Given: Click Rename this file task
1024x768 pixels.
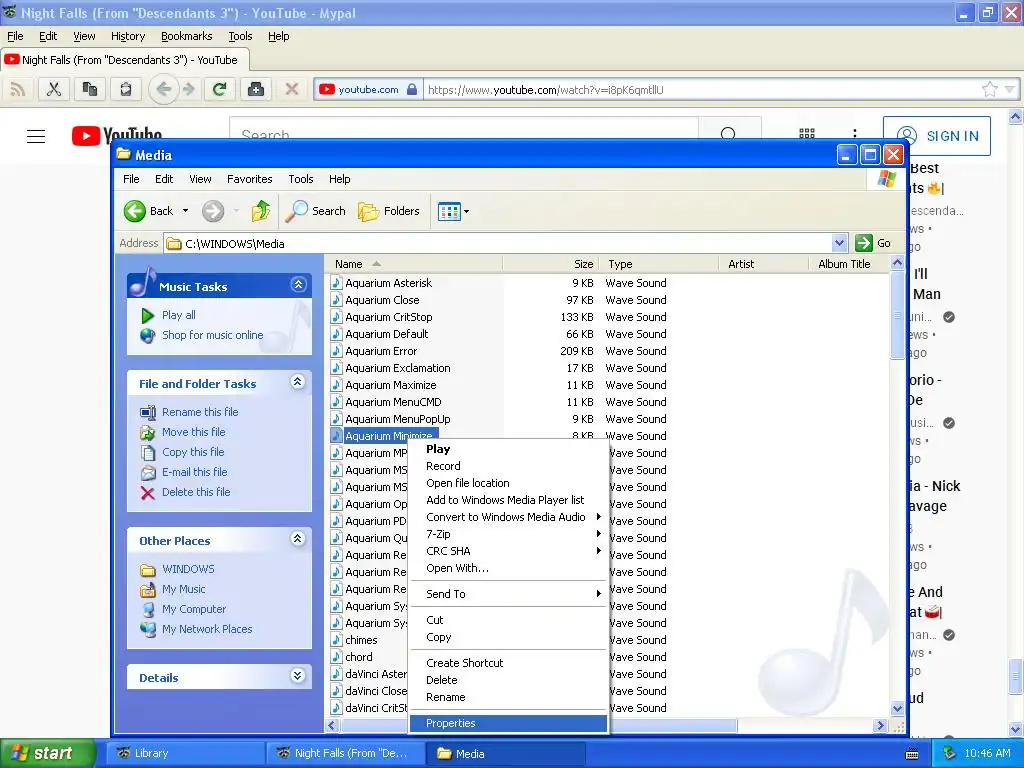Looking at the screenshot, I should (200, 412).
